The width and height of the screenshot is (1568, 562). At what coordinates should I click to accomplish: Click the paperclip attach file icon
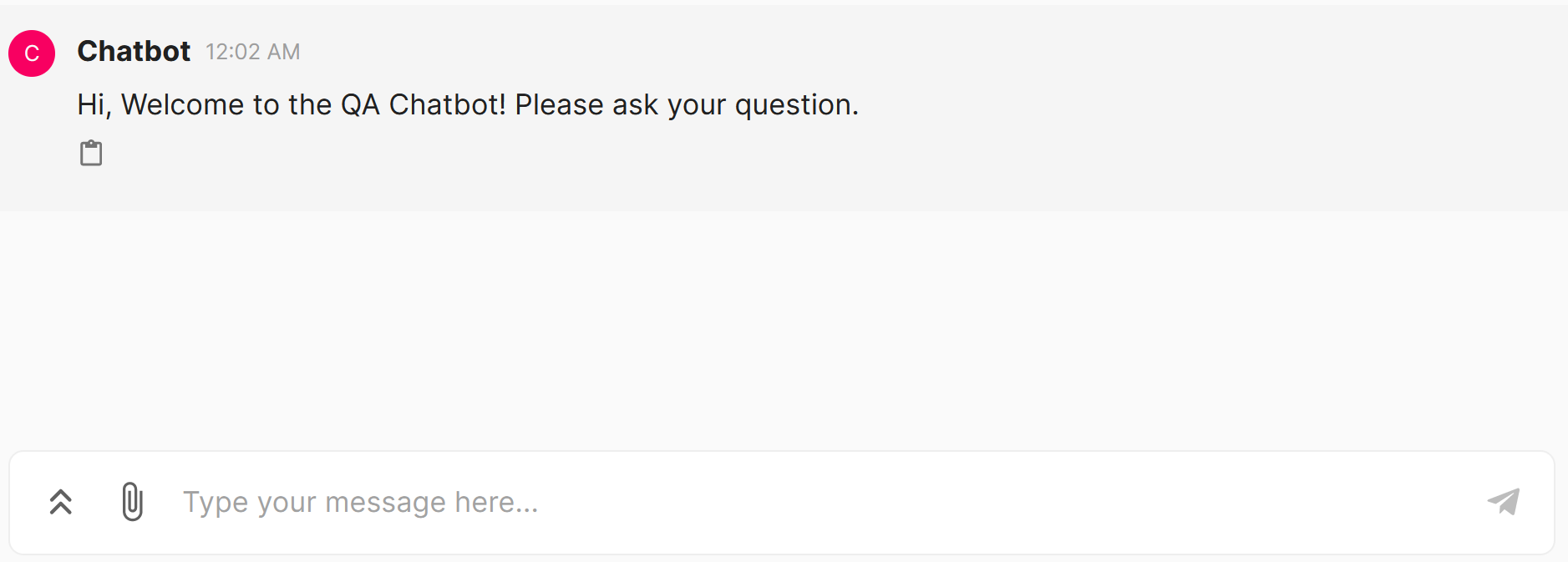(132, 502)
